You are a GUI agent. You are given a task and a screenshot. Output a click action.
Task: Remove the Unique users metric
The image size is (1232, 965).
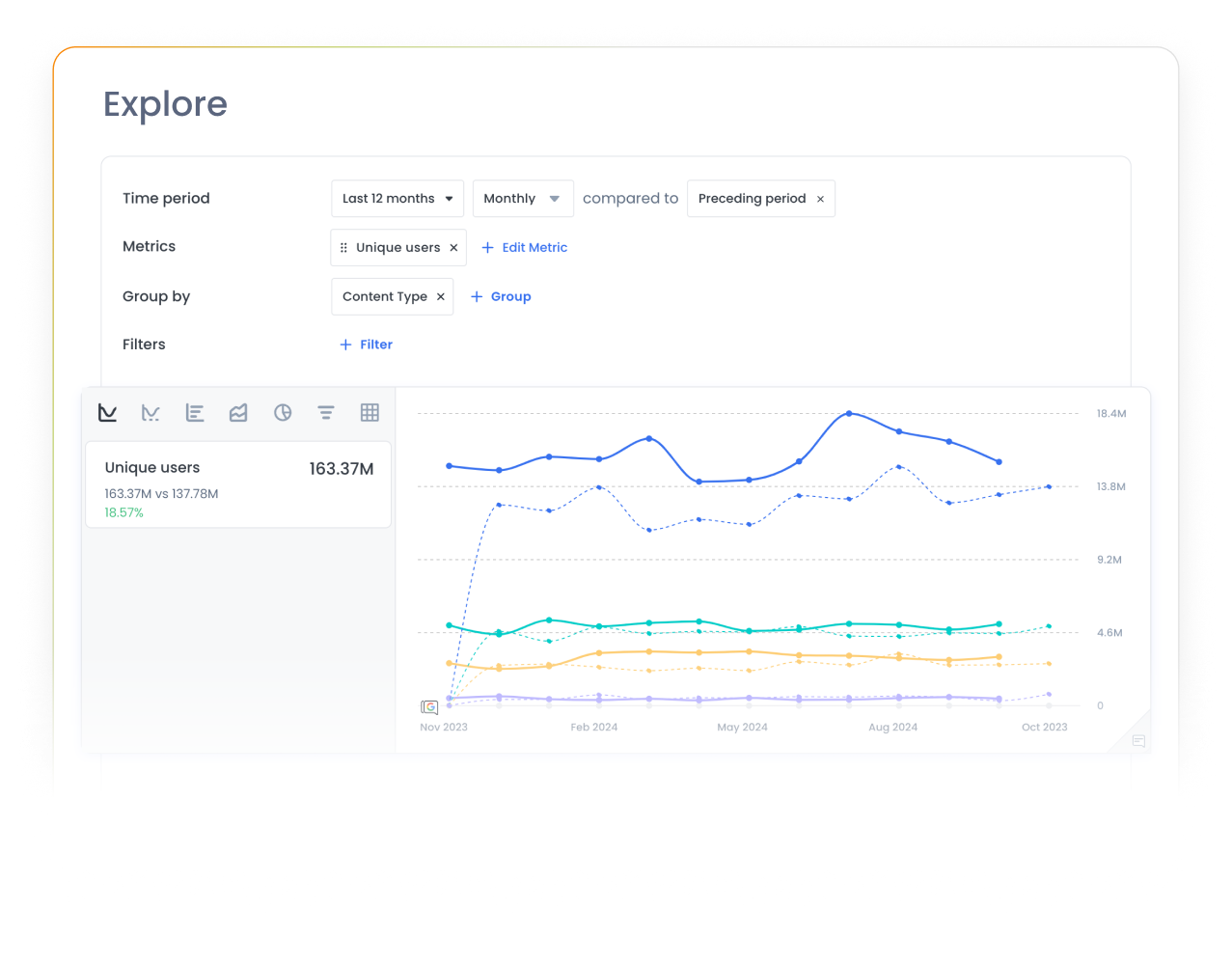453,247
